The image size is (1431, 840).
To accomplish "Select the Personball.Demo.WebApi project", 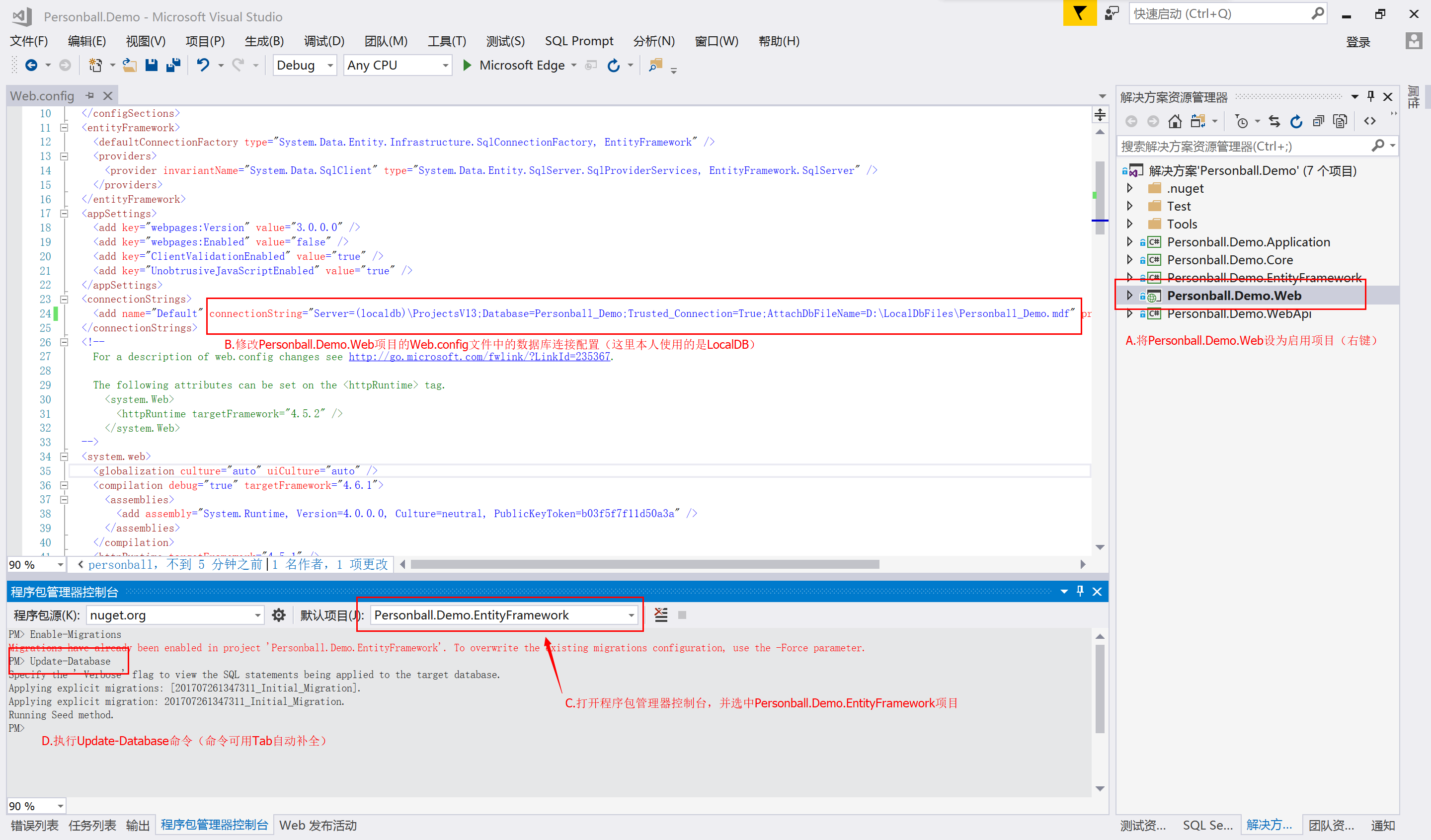I will [x=1239, y=314].
